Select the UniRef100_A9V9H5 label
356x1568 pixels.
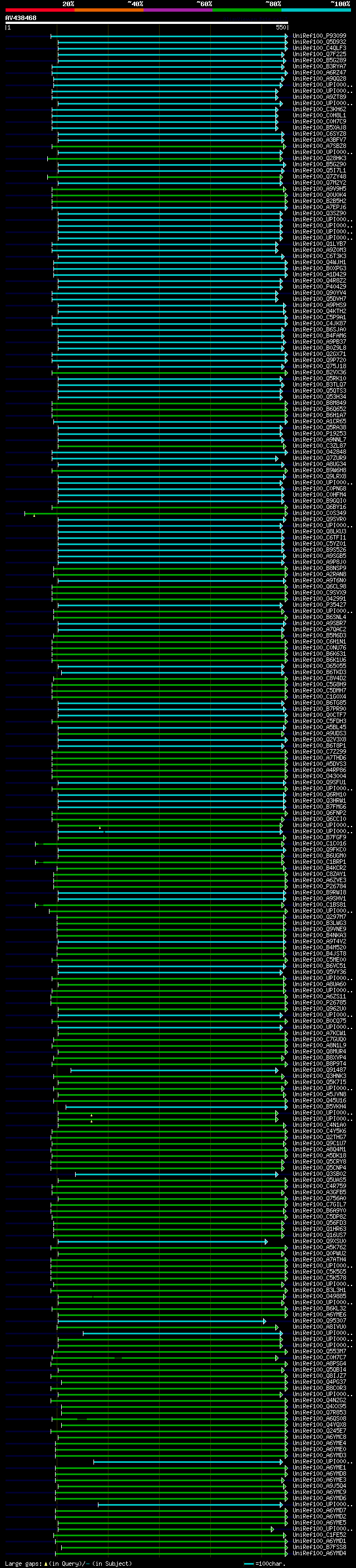319,189
